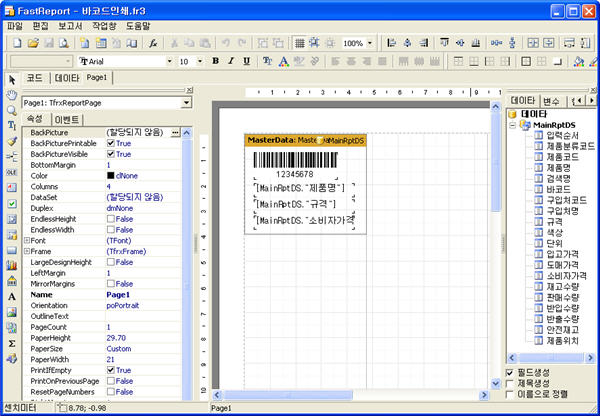
Task: Close the object inspector panel
Action: tap(189, 90)
